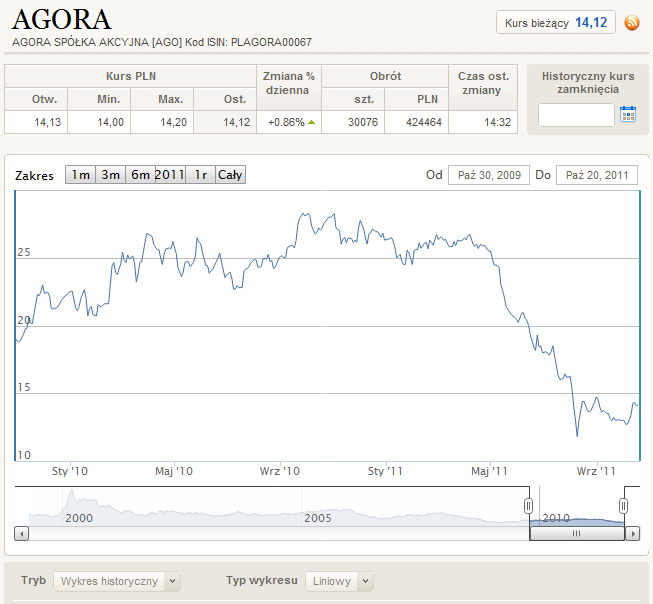Select the Cały range button
The width and height of the screenshot is (653, 604).
[x=230, y=175]
